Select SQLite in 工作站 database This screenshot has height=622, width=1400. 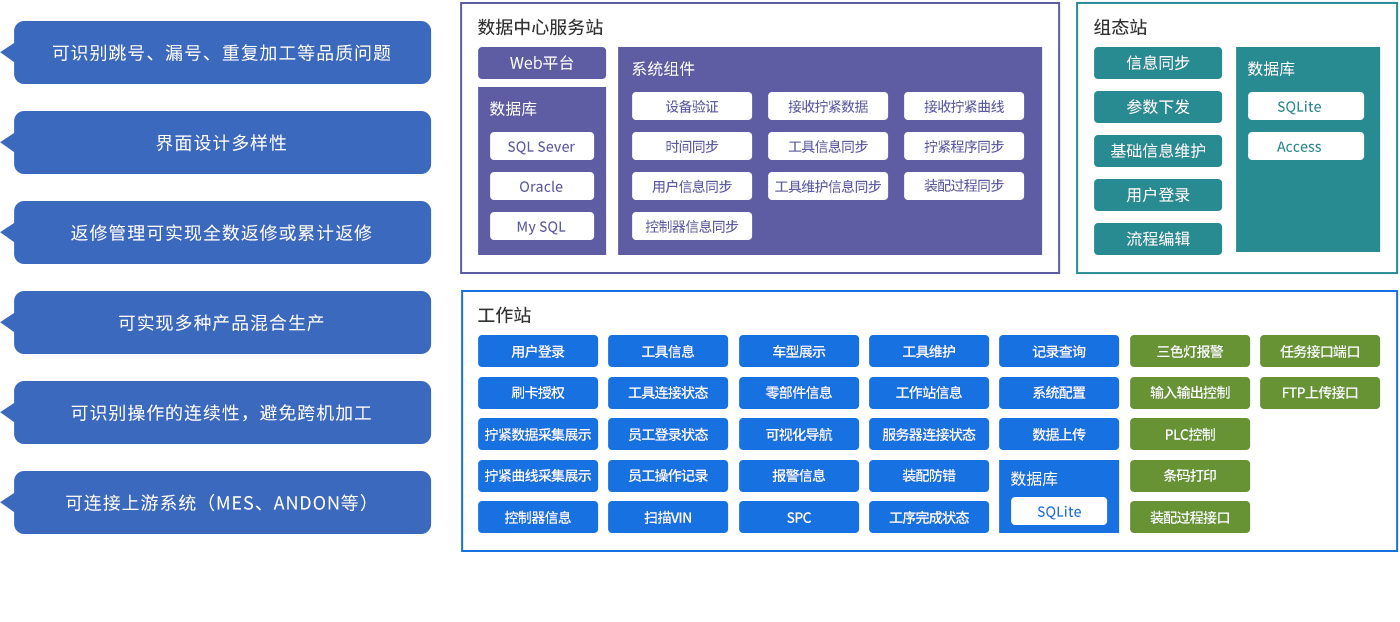(x=1059, y=511)
